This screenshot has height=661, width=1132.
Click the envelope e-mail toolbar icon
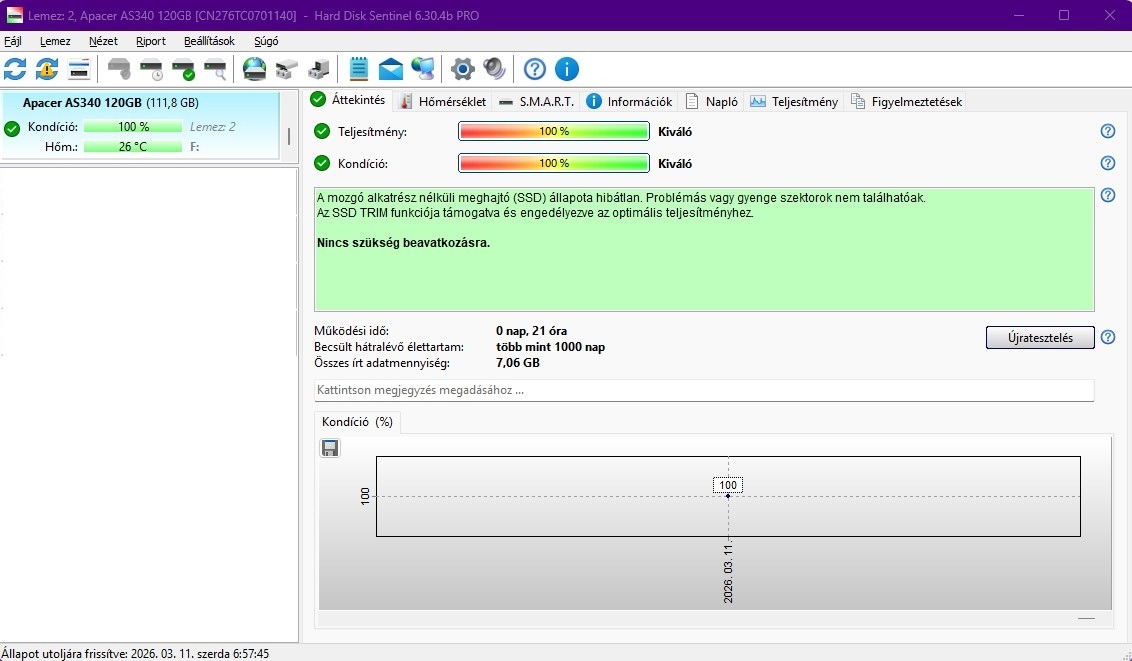coord(391,69)
